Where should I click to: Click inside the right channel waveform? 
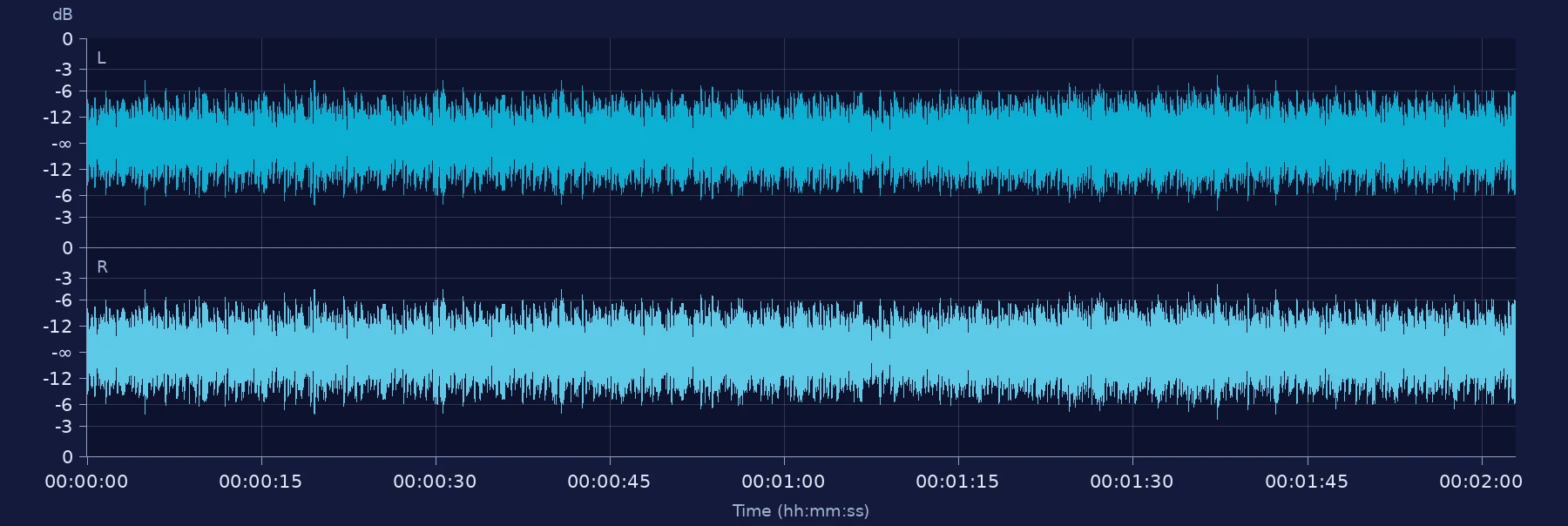801,352
